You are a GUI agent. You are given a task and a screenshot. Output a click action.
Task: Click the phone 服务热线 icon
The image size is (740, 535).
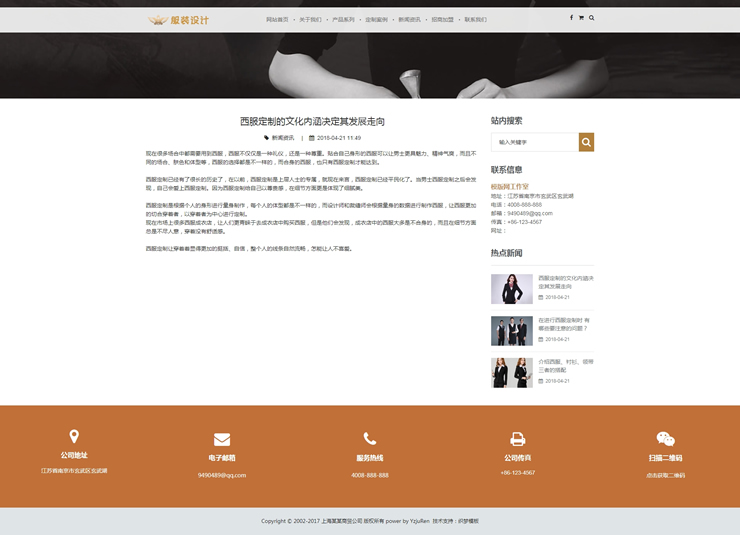pyautogui.click(x=370, y=439)
